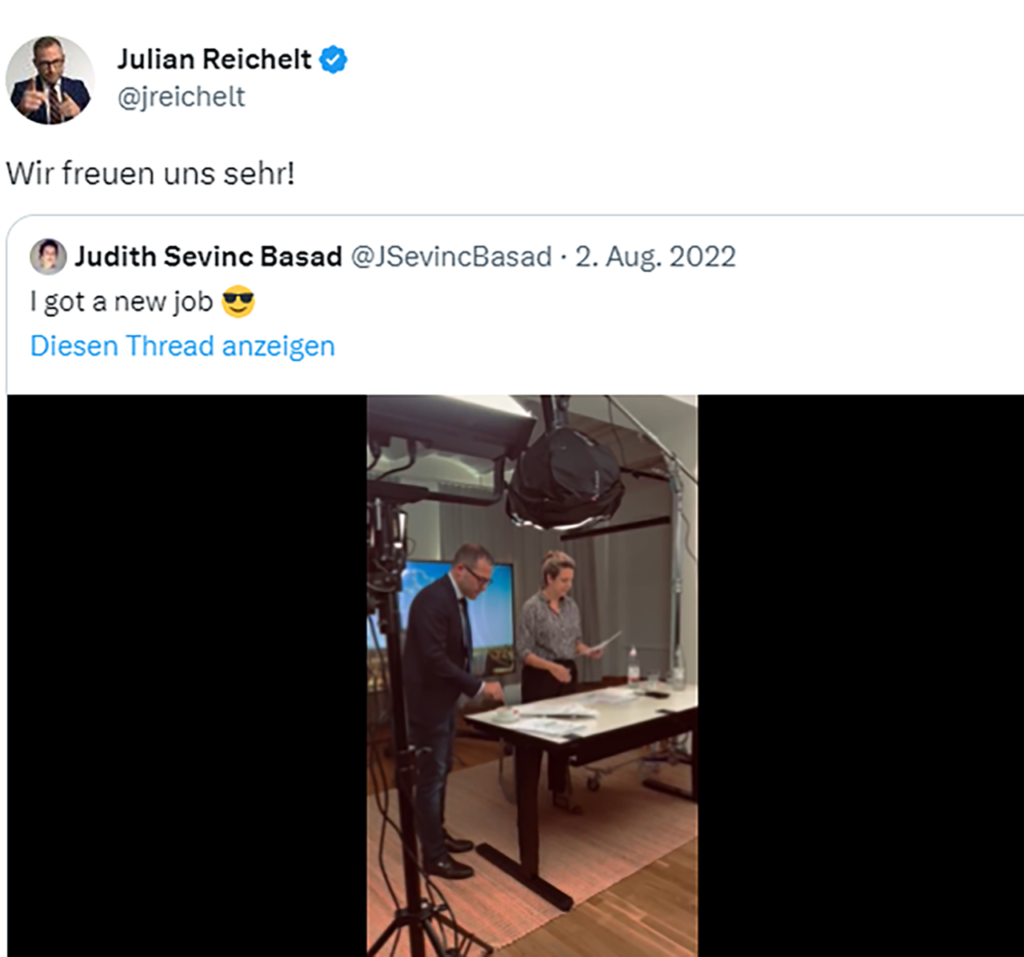Open the @JSevincBasad handle
Viewport: 1024px width, 957px height.
451,257
